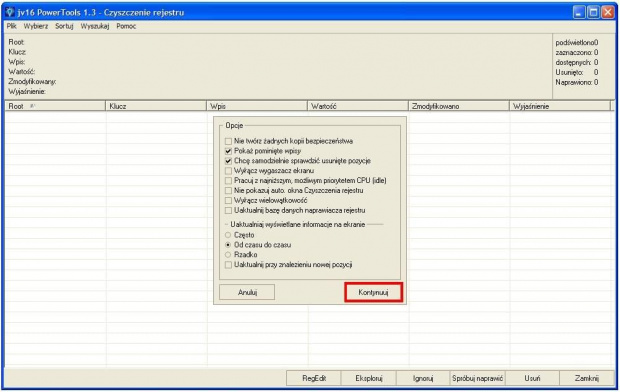Screen dimensions: 620x392
Task: Click the Kontynuuj button
Action: pos(373,292)
